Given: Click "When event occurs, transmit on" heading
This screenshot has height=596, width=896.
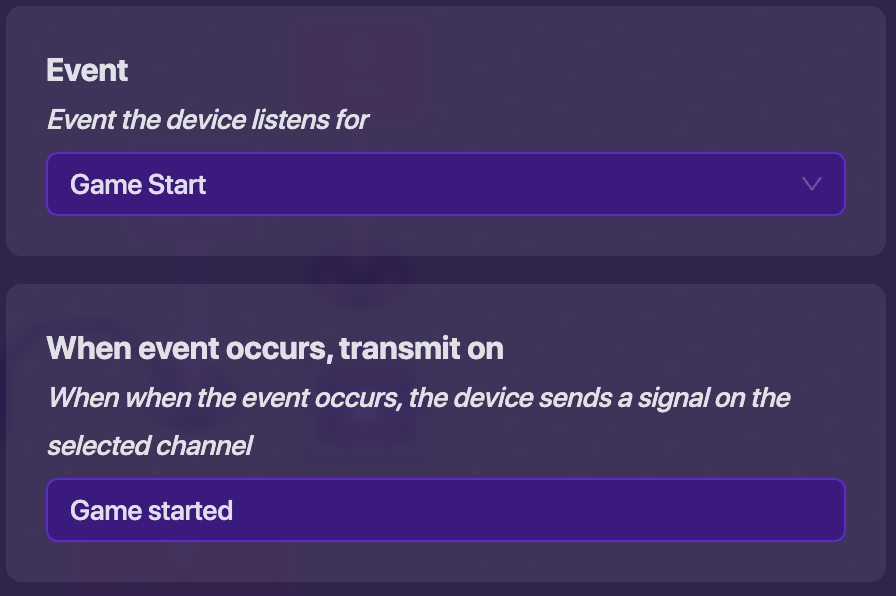Looking at the screenshot, I should pos(275,348).
